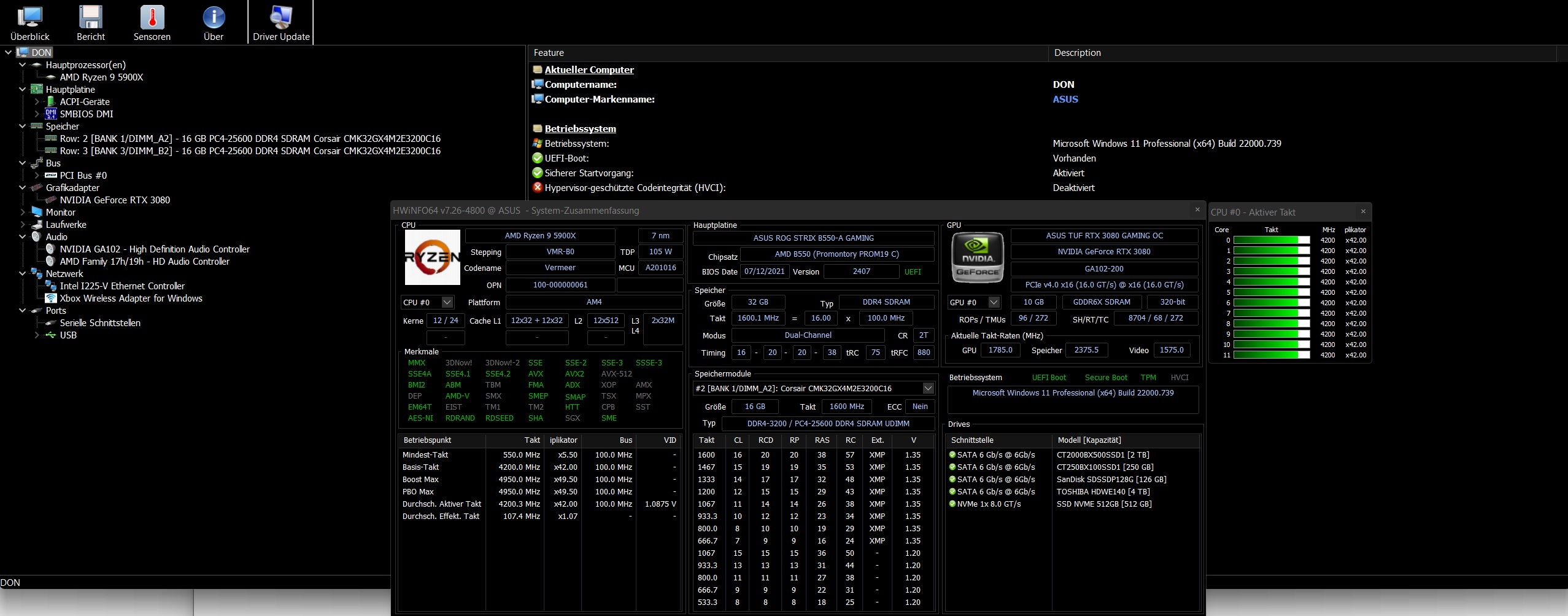
Task: Expand the PCI Bus #0 node
Action: point(37,175)
